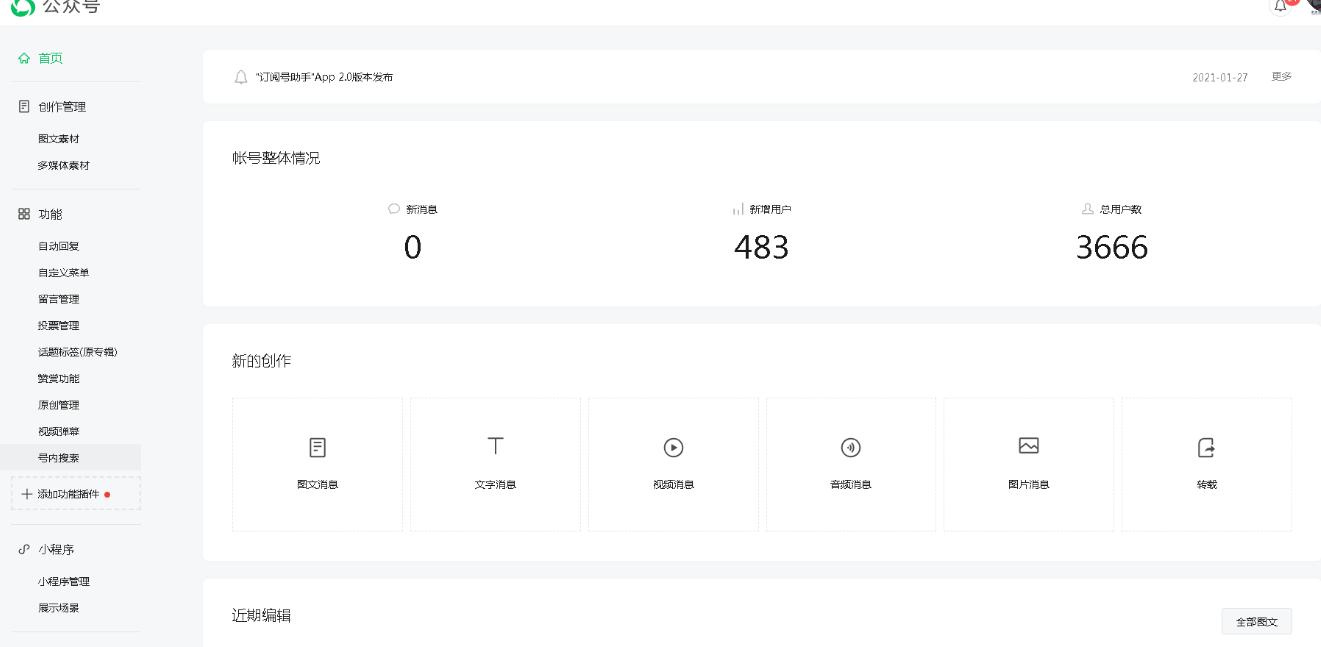Click the user avatar in the header
This screenshot has height=647, width=1321.
[x=1313, y=5]
